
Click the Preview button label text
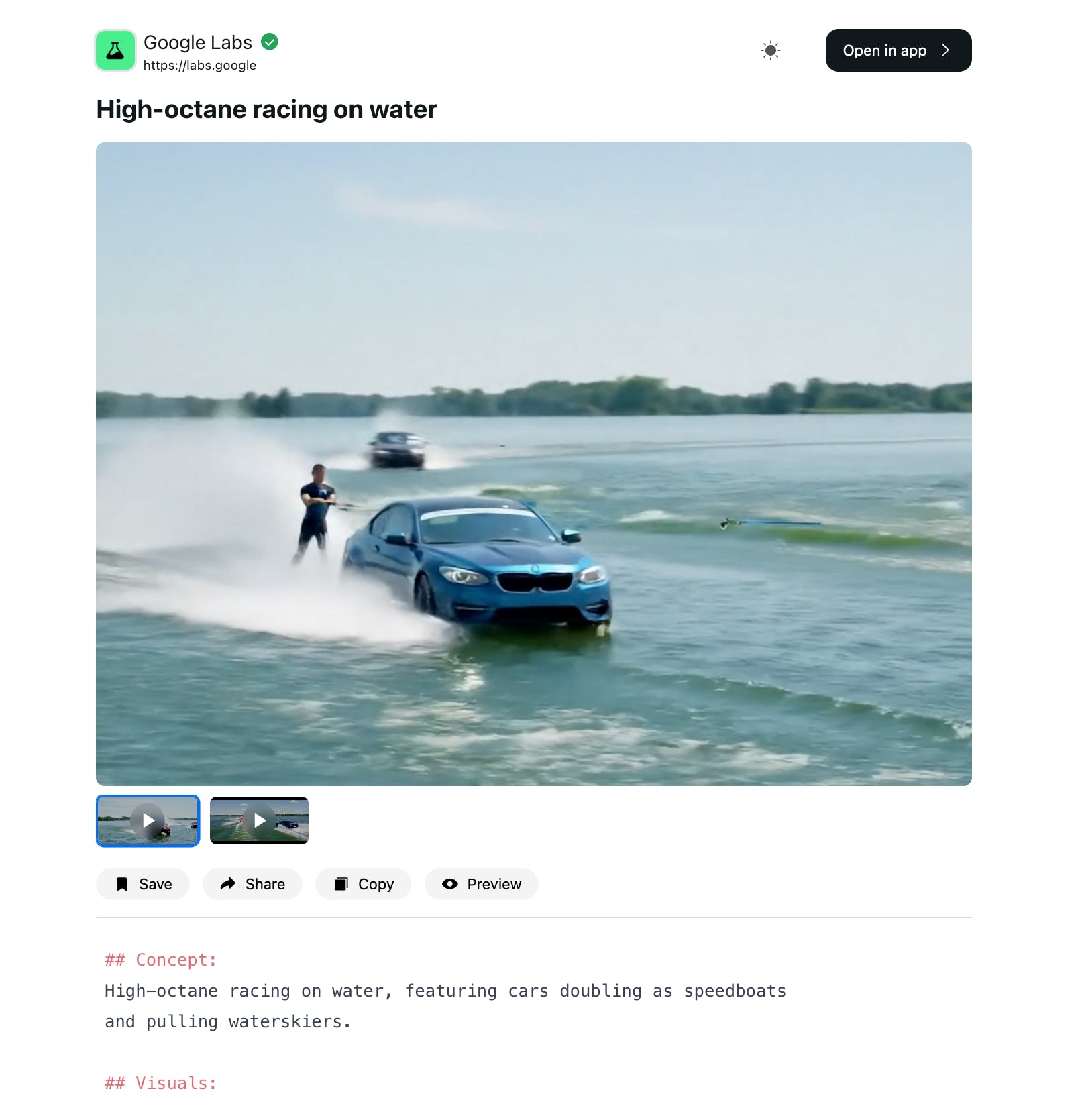tap(494, 884)
